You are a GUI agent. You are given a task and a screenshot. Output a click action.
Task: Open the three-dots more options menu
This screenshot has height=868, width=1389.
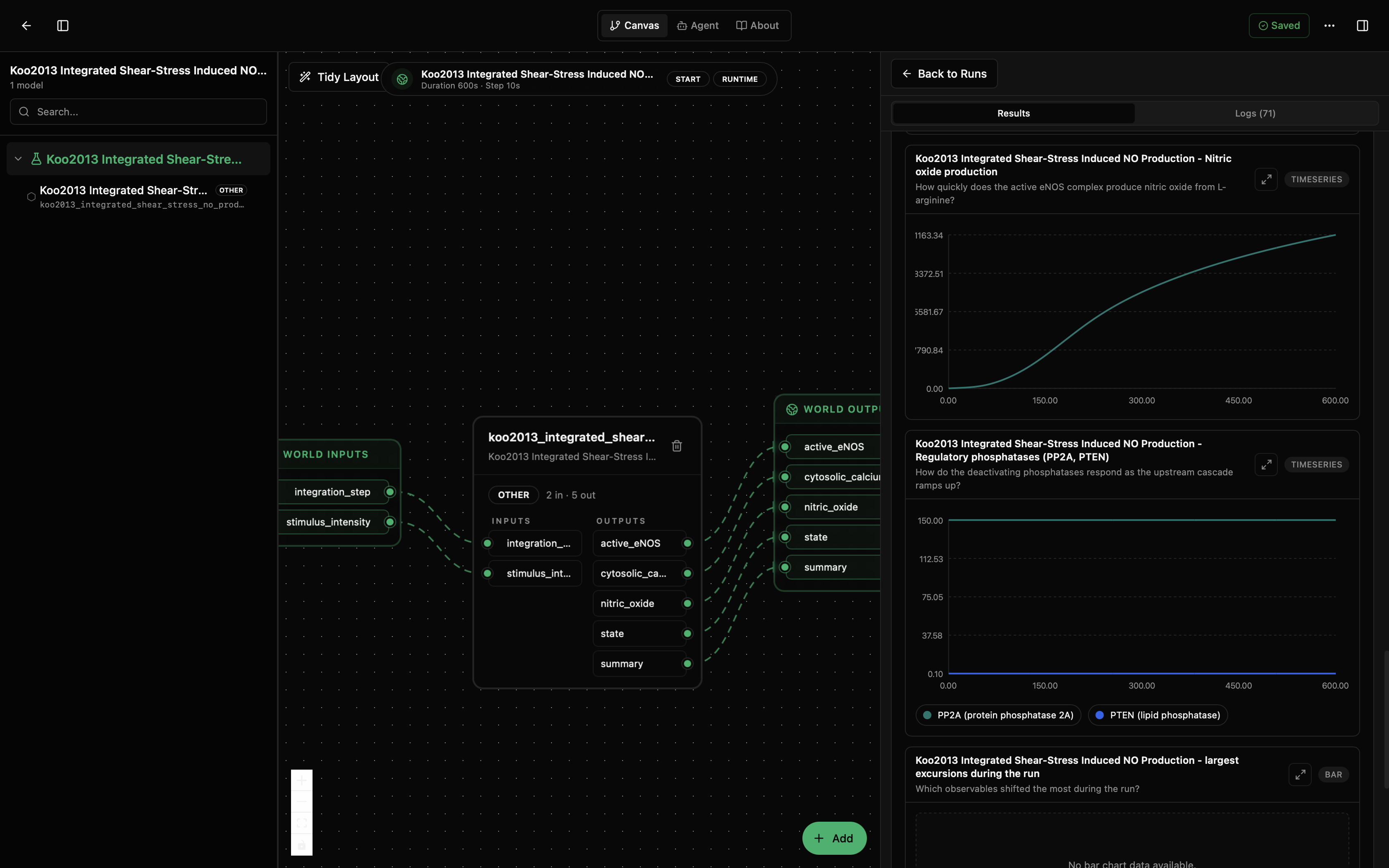pos(1329,25)
